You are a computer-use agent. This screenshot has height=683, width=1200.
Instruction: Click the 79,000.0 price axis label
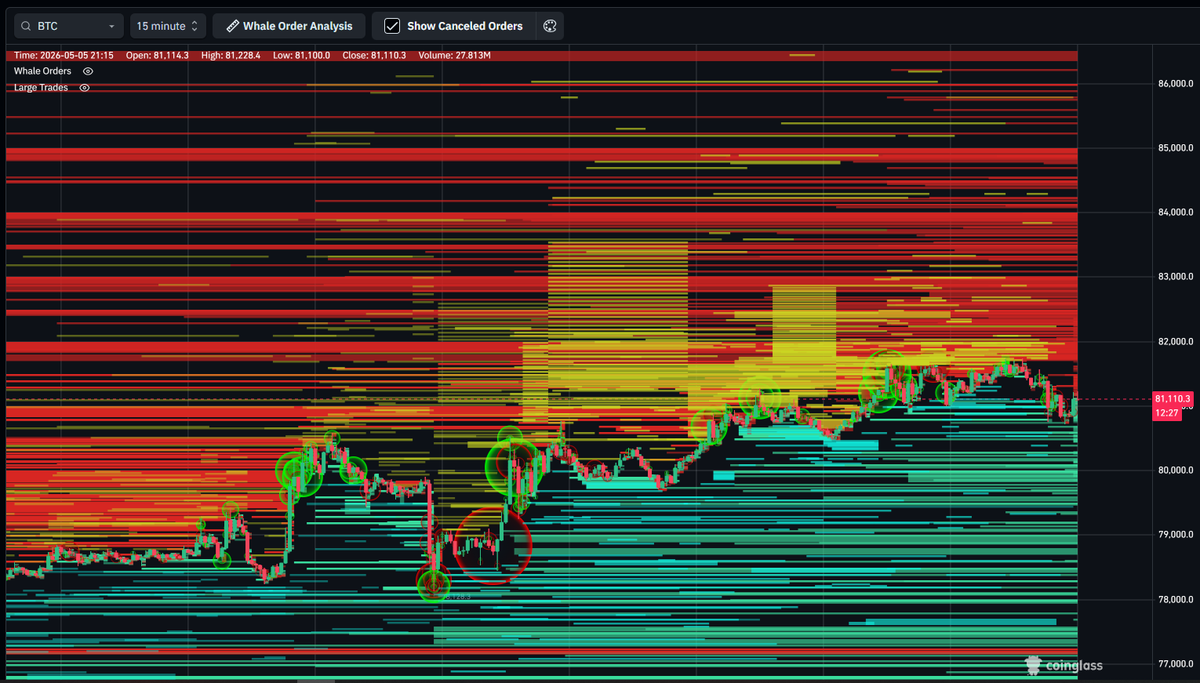pyautogui.click(x=1174, y=535)
